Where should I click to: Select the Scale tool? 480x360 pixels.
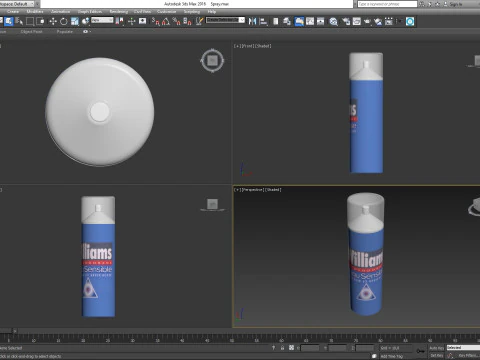tap(75, 21)
